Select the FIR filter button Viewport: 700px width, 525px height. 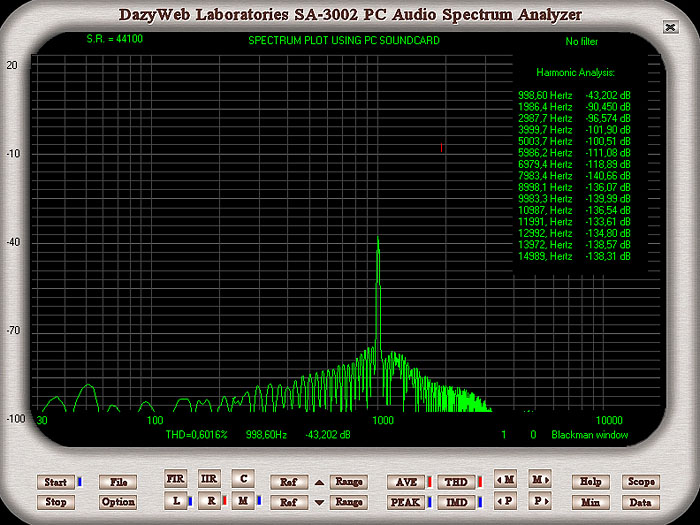tap(176, 478)
